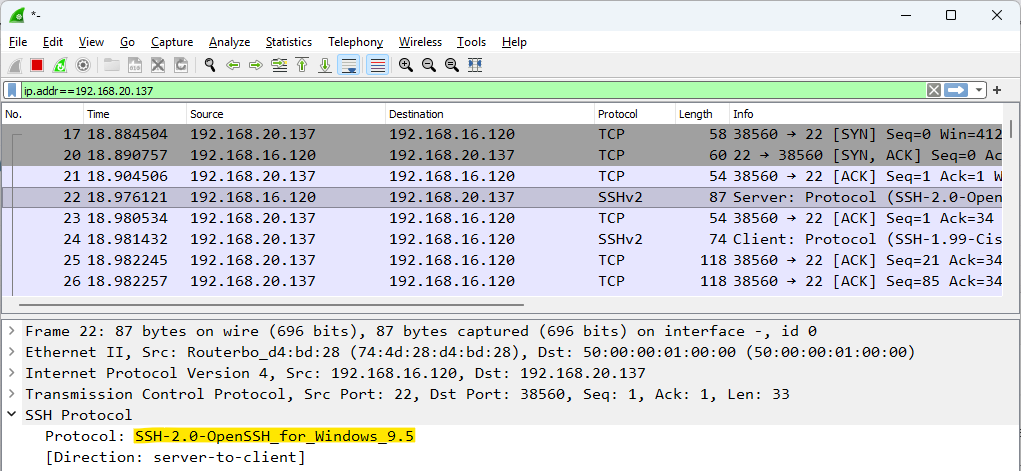
Task: Clear the display filter with X
Action: (934, 91)
